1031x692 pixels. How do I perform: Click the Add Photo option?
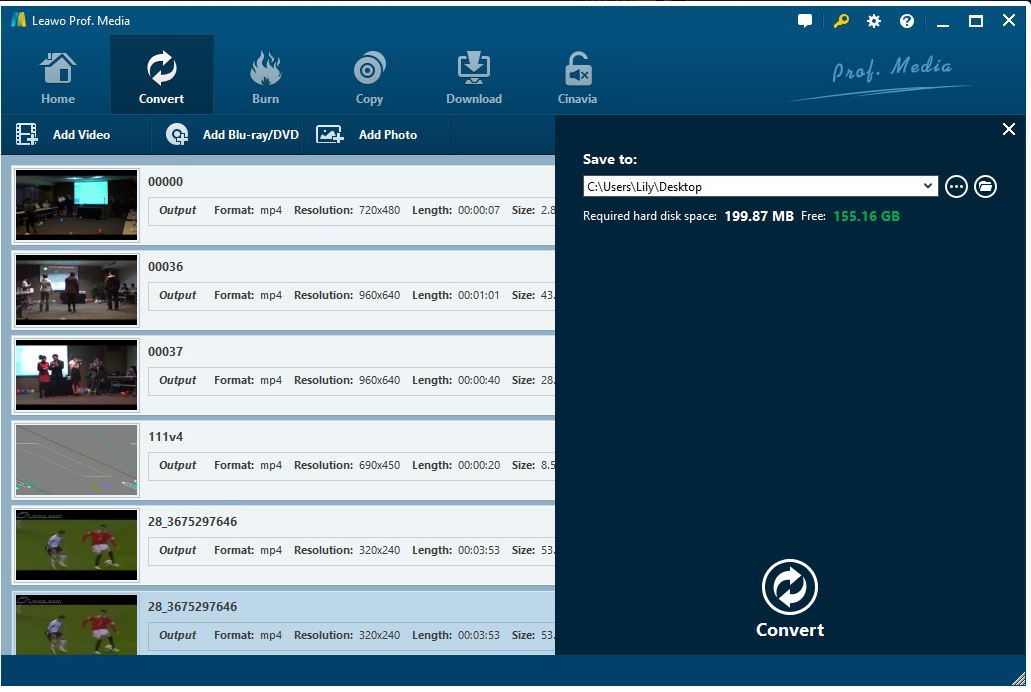click(387, 134)
